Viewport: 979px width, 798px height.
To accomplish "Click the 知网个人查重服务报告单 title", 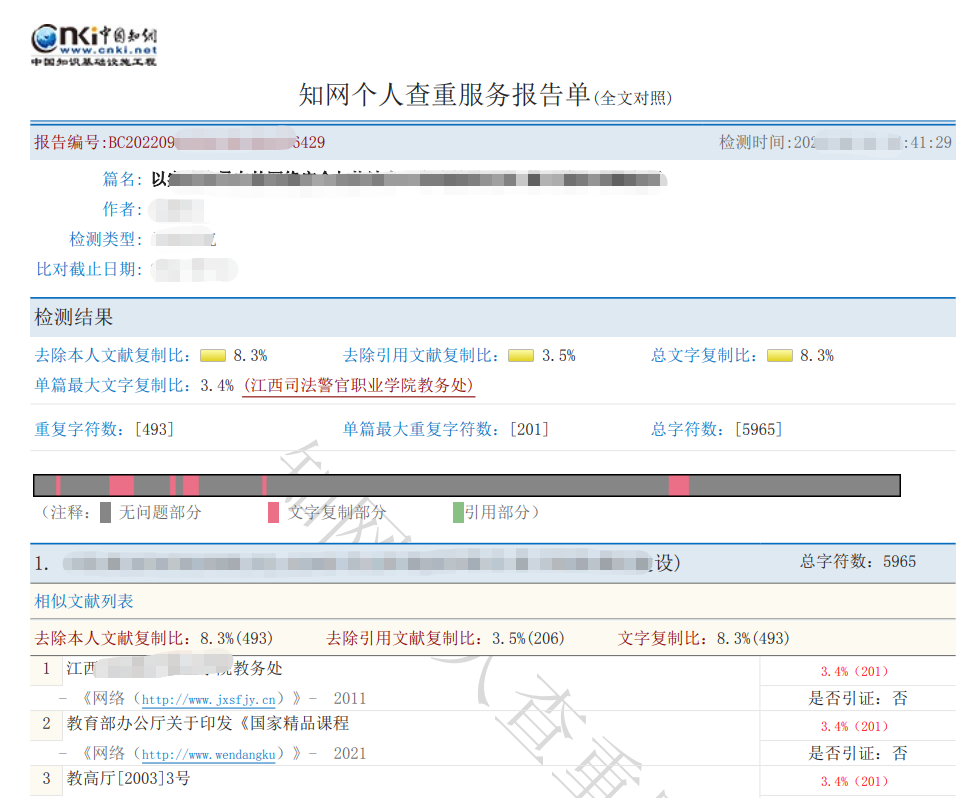I will click(445, 94).
